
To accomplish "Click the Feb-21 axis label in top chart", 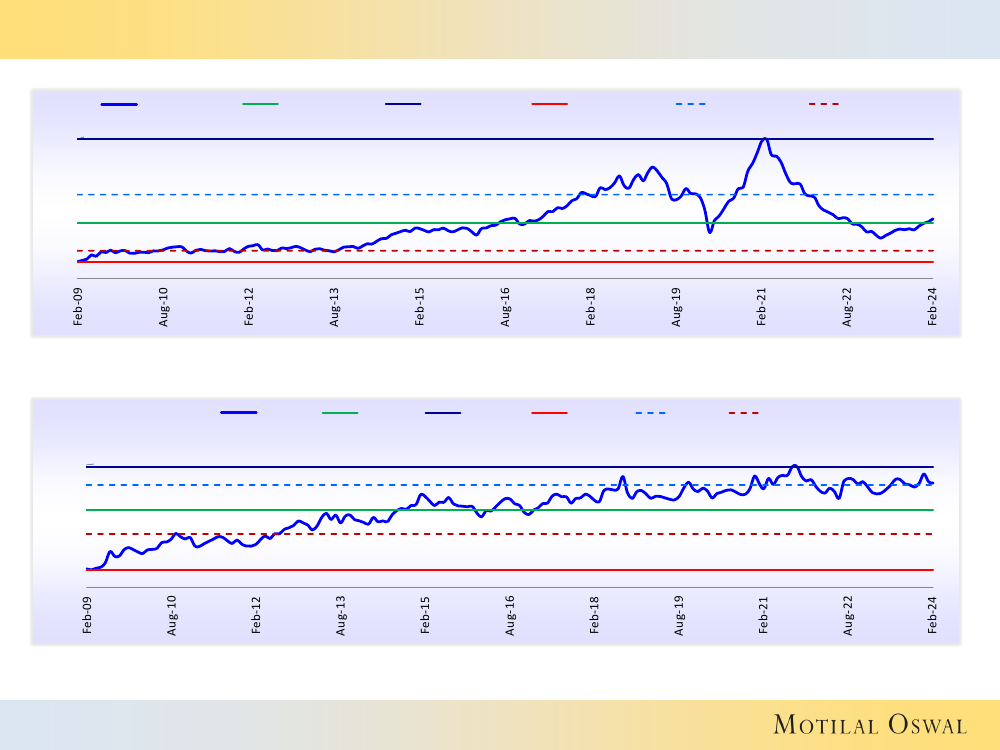I will tap(762, 307).
